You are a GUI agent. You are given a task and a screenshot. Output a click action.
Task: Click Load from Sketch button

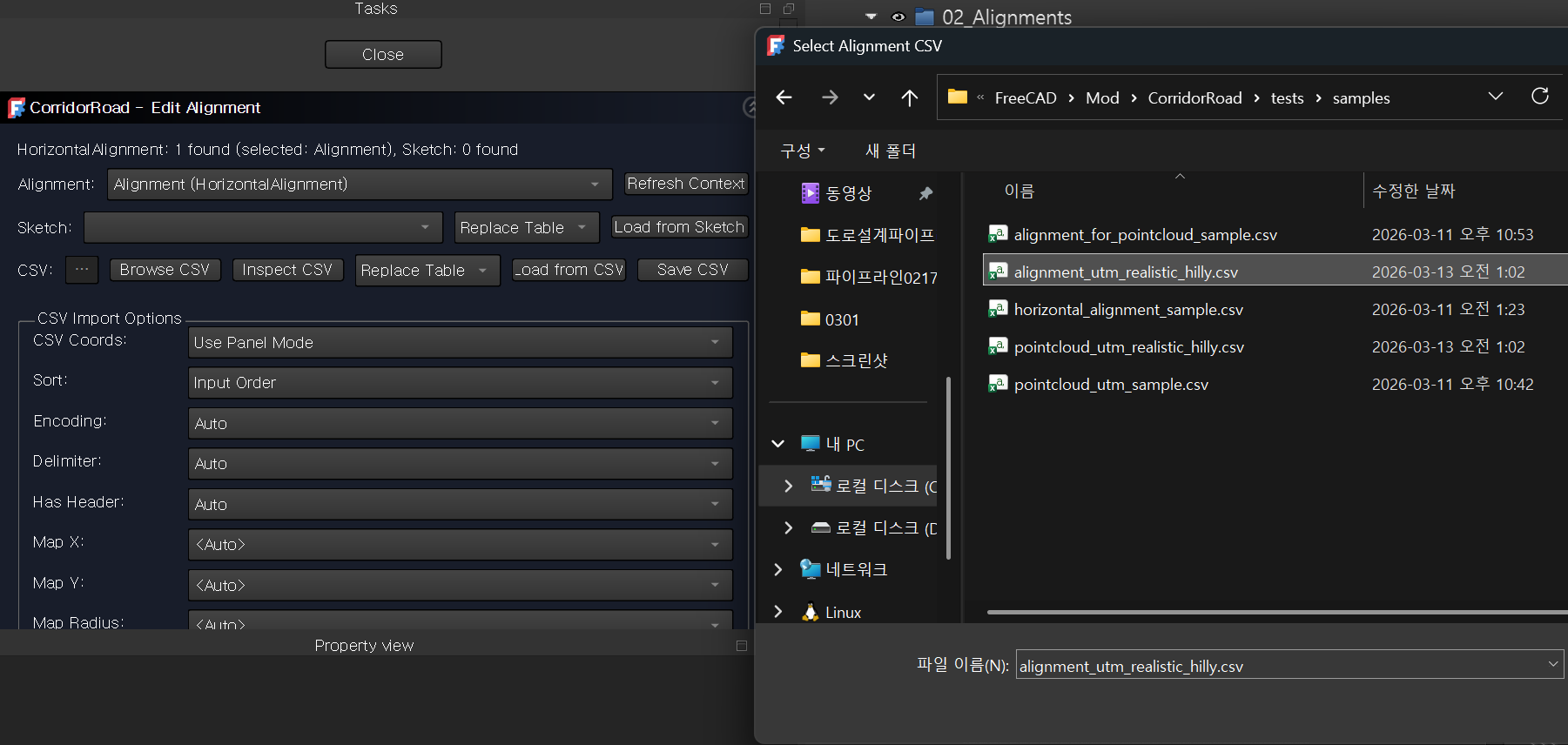(679, 227)
